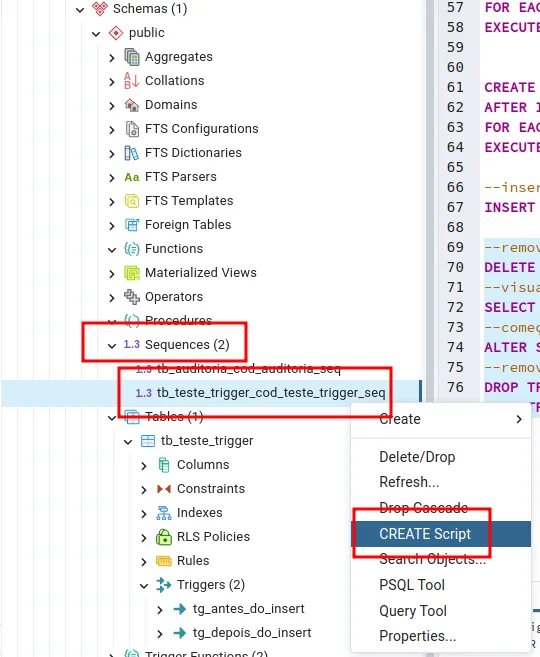This screenshot has width=540, height=657.
Task: Expand the Collations node
Action: point(112,82)
